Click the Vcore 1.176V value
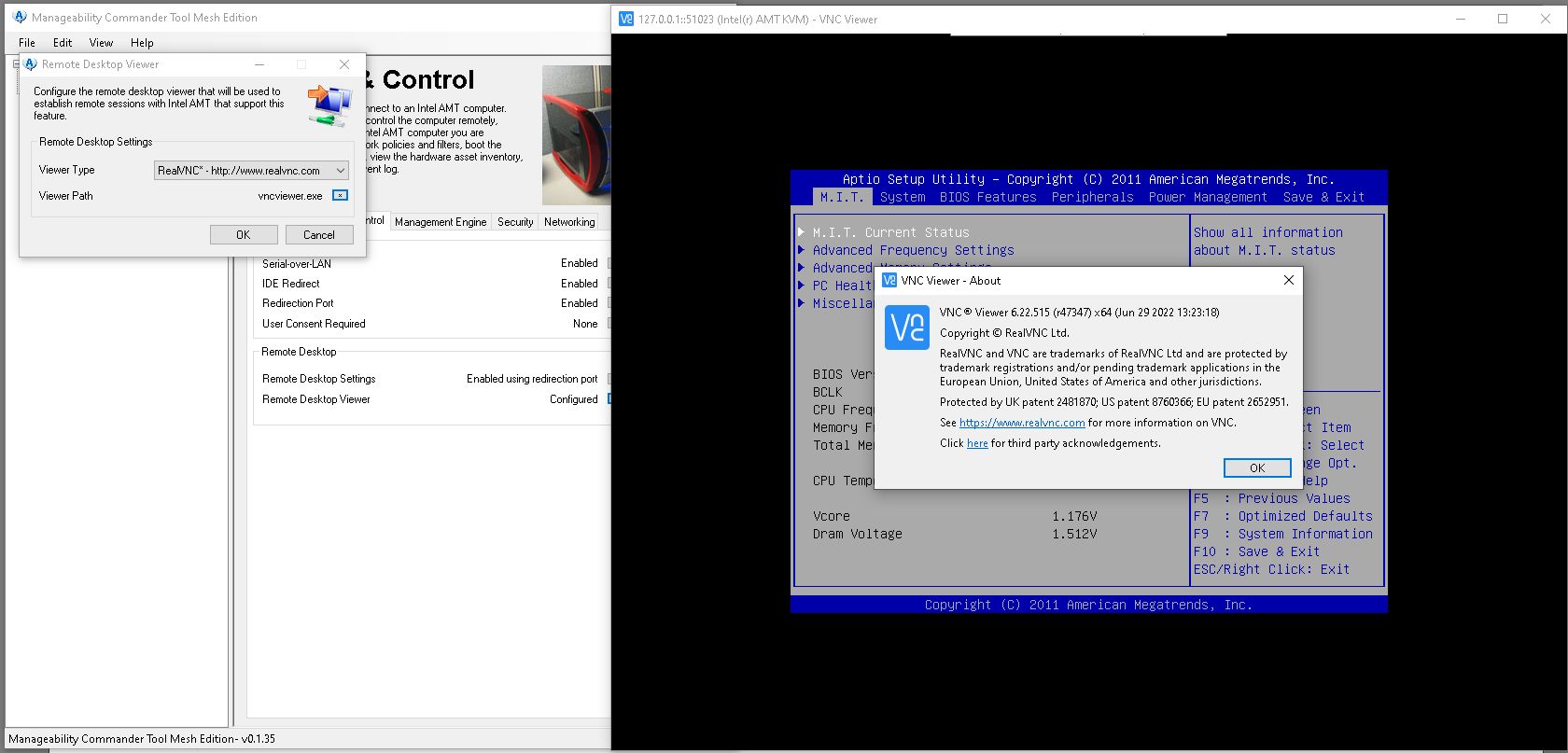The width and height of the screenshot is (1568, 753). 1074,516
